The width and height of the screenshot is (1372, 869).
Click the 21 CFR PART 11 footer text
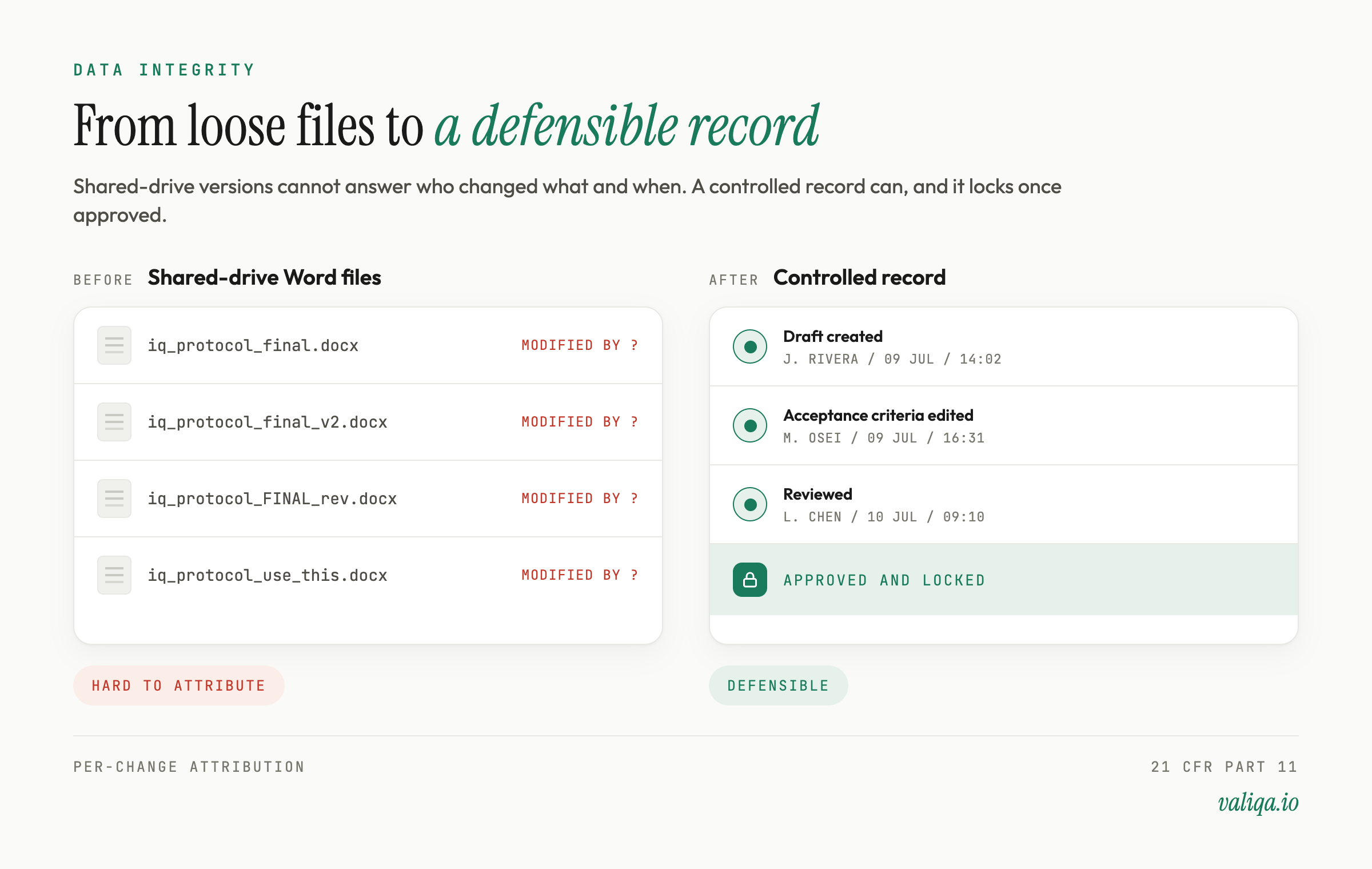coord(1225,767)
